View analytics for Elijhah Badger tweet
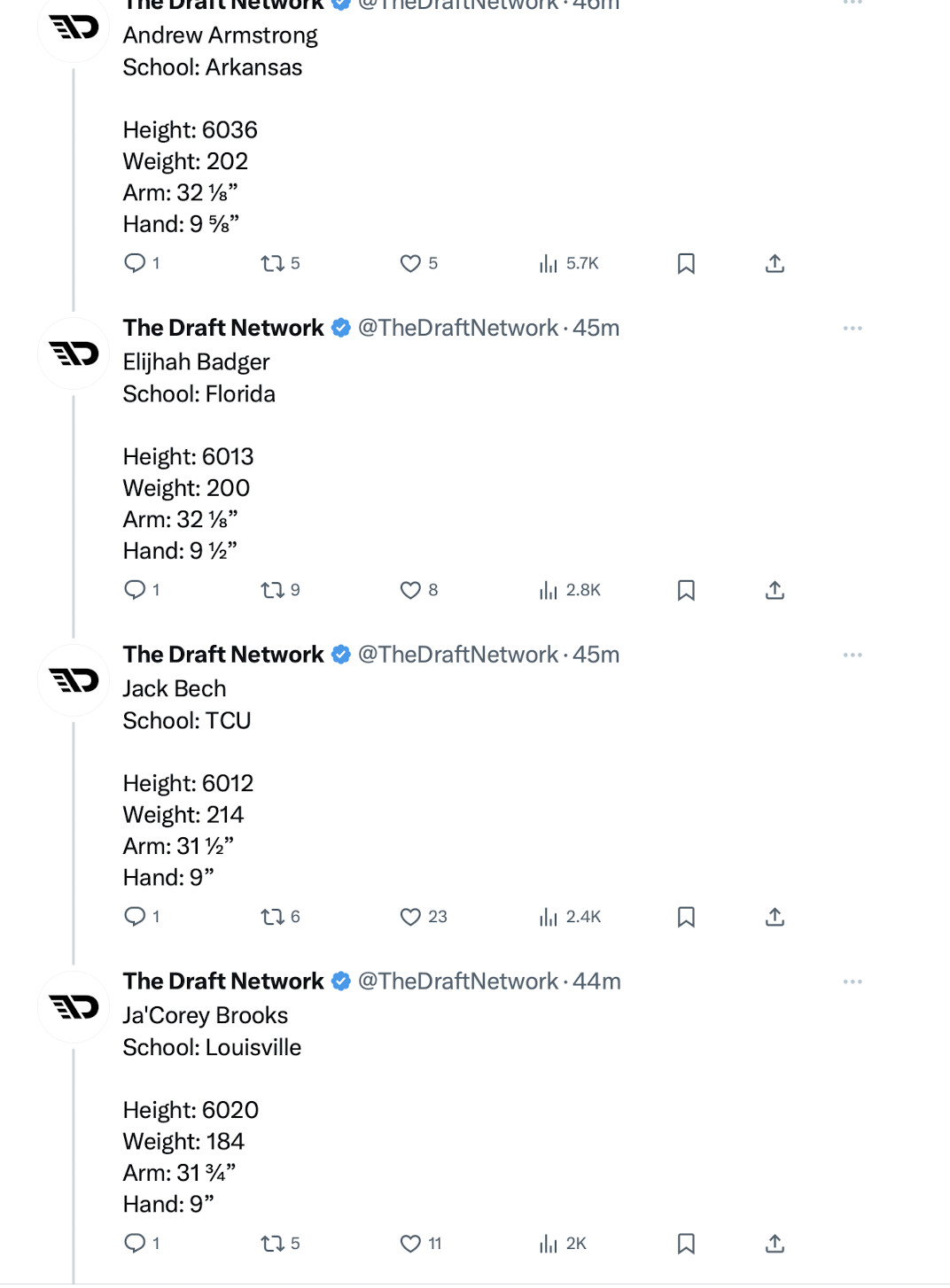This screenshot has height=1288, width=950. point(549,590)
